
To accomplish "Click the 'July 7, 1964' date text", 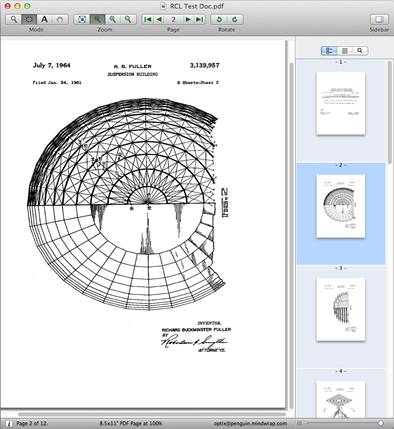I will coord(52,65).
